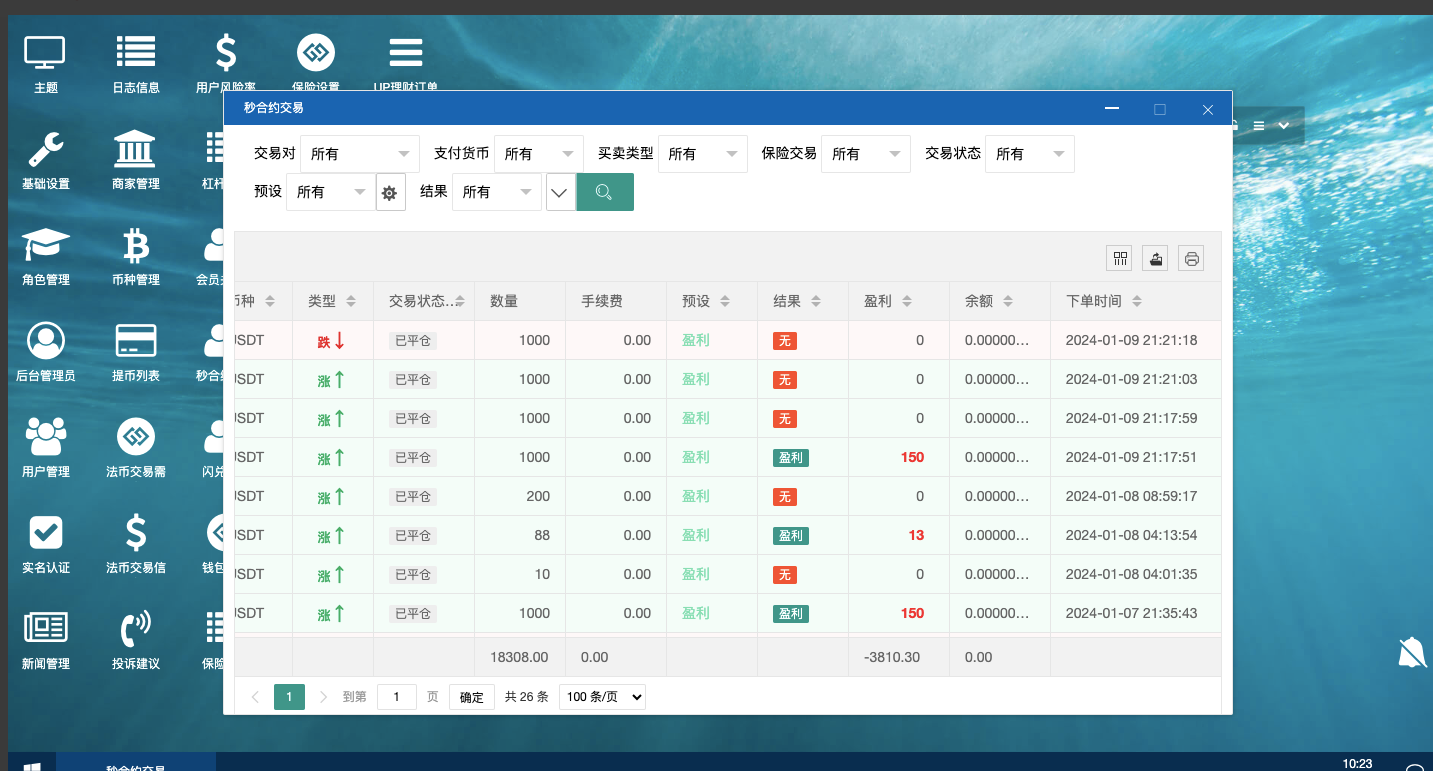Open the 币种管理 bitcoin icon
The height and width of the screenshot is (771, 1433).
[136, 250]
